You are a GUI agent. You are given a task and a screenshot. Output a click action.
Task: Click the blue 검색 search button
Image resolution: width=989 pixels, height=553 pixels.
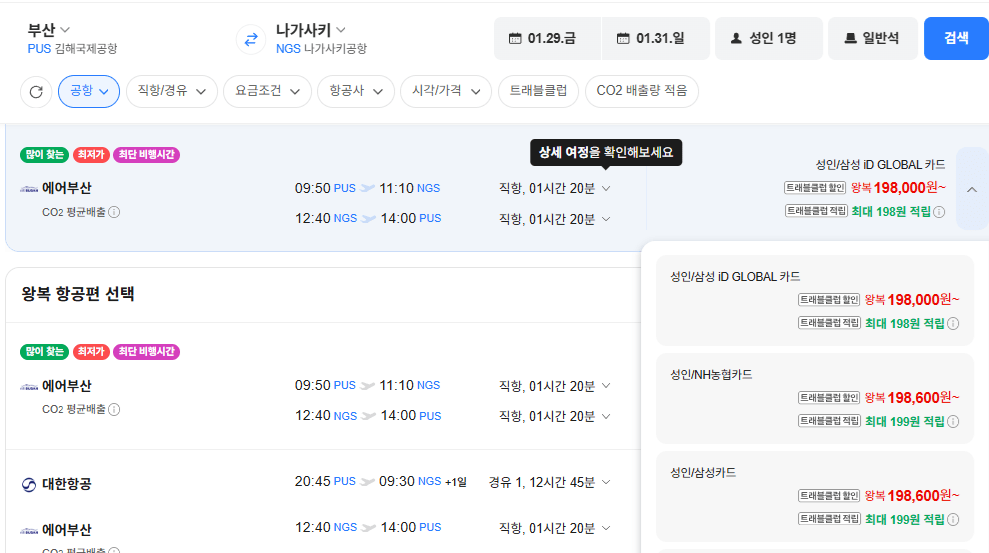point(956,38)
